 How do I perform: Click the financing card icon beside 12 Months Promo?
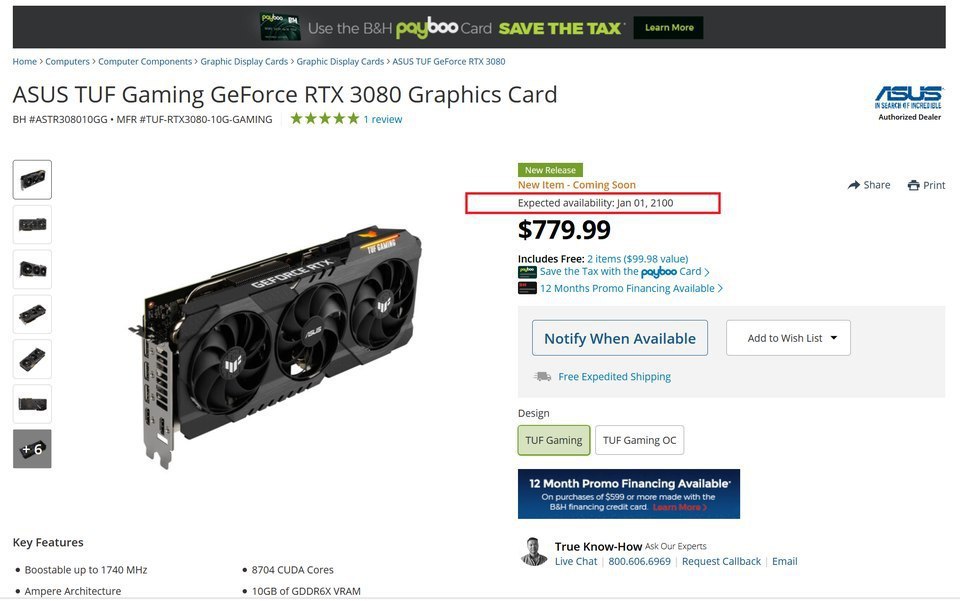(527, 288)
